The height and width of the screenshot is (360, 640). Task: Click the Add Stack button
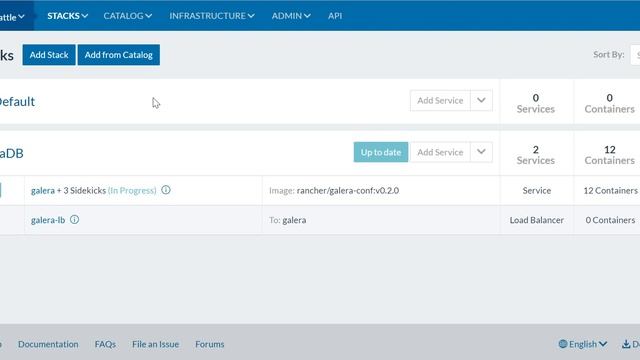(x=49, y=55)
